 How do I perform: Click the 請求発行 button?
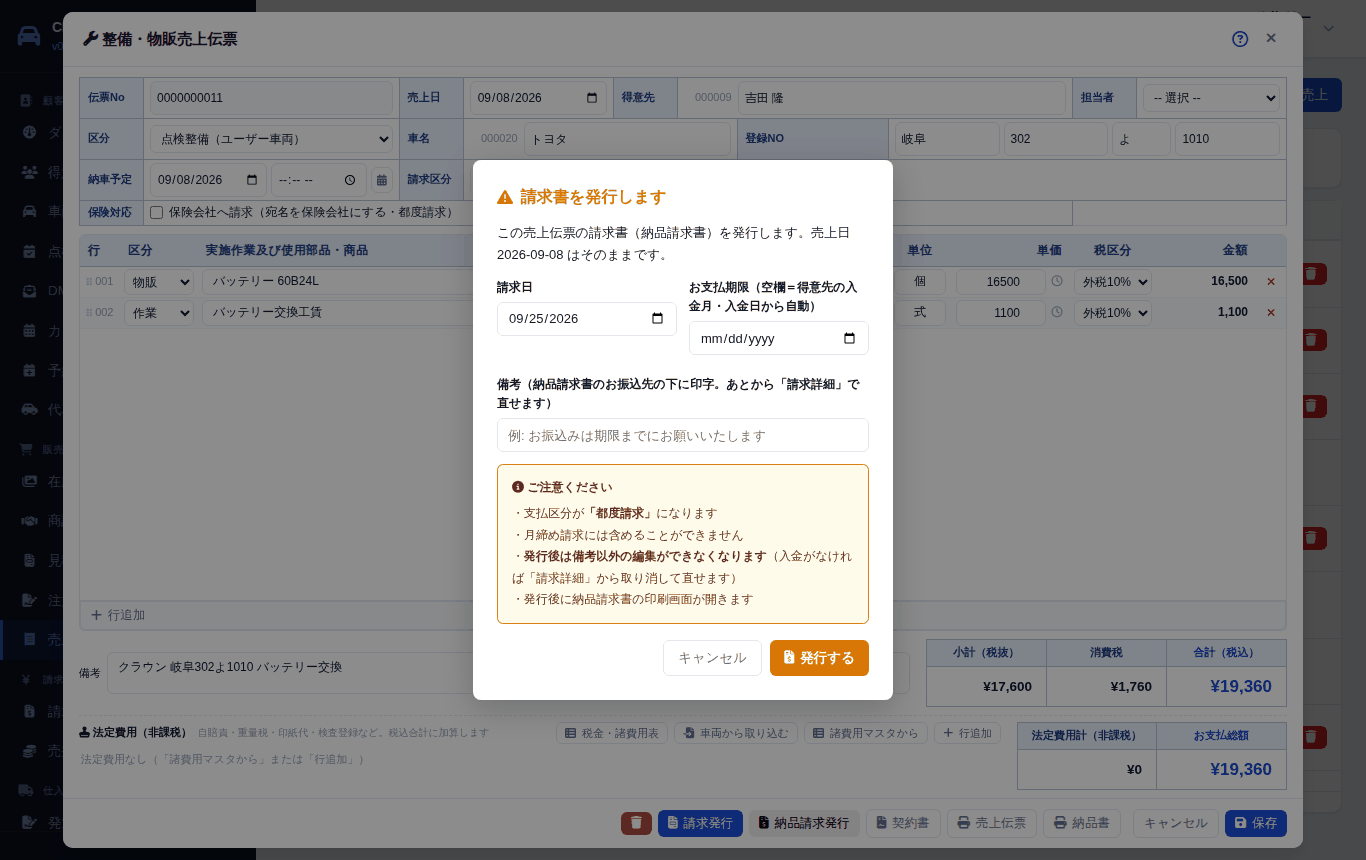click(700, 823)
